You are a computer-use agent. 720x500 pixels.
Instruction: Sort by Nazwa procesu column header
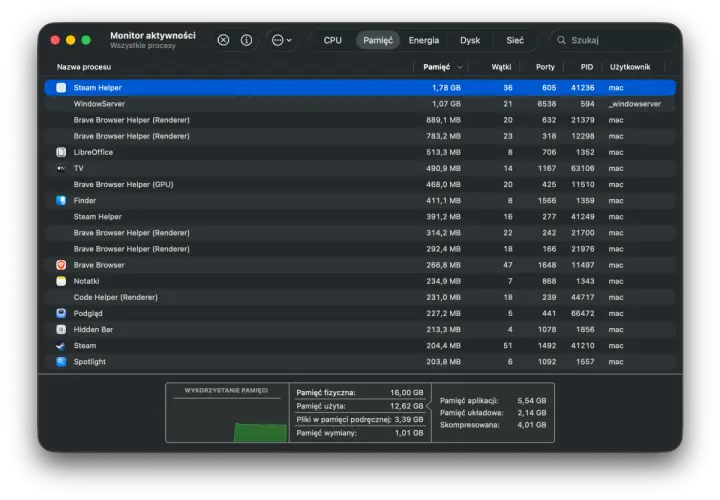[x=84, y=67]
